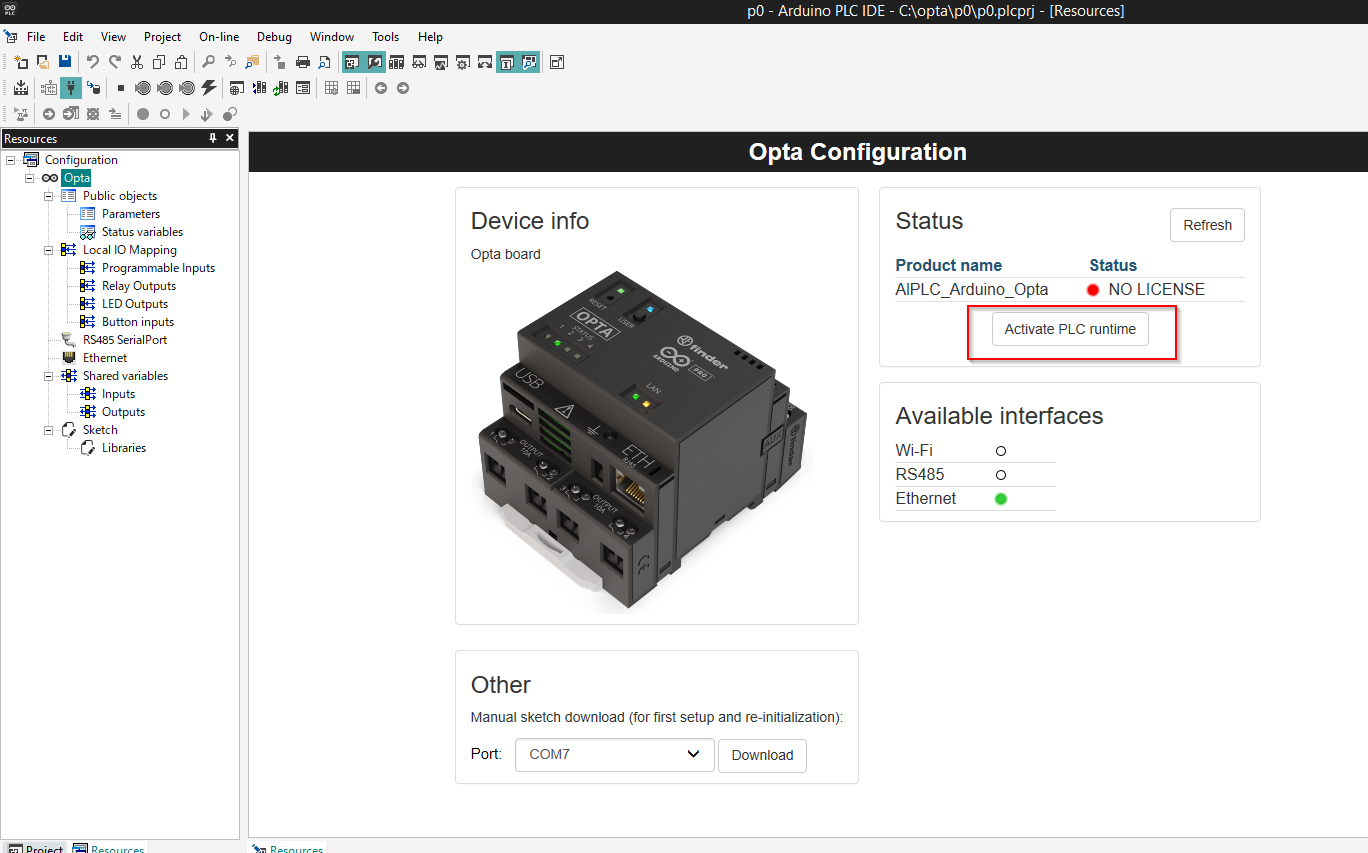Viewport: 1368px width, 853px height.
Task: Click the Open project folder icon
Action: 43,62
